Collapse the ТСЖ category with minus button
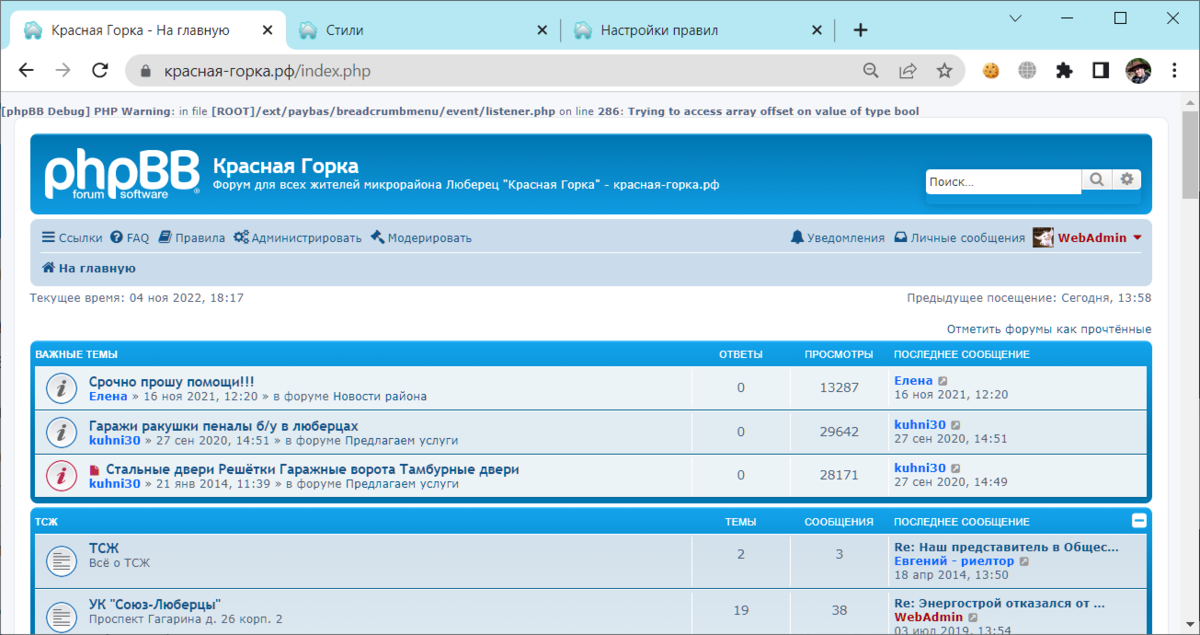Screen dimensions: 1200x635 click(x=1139, y=521)
